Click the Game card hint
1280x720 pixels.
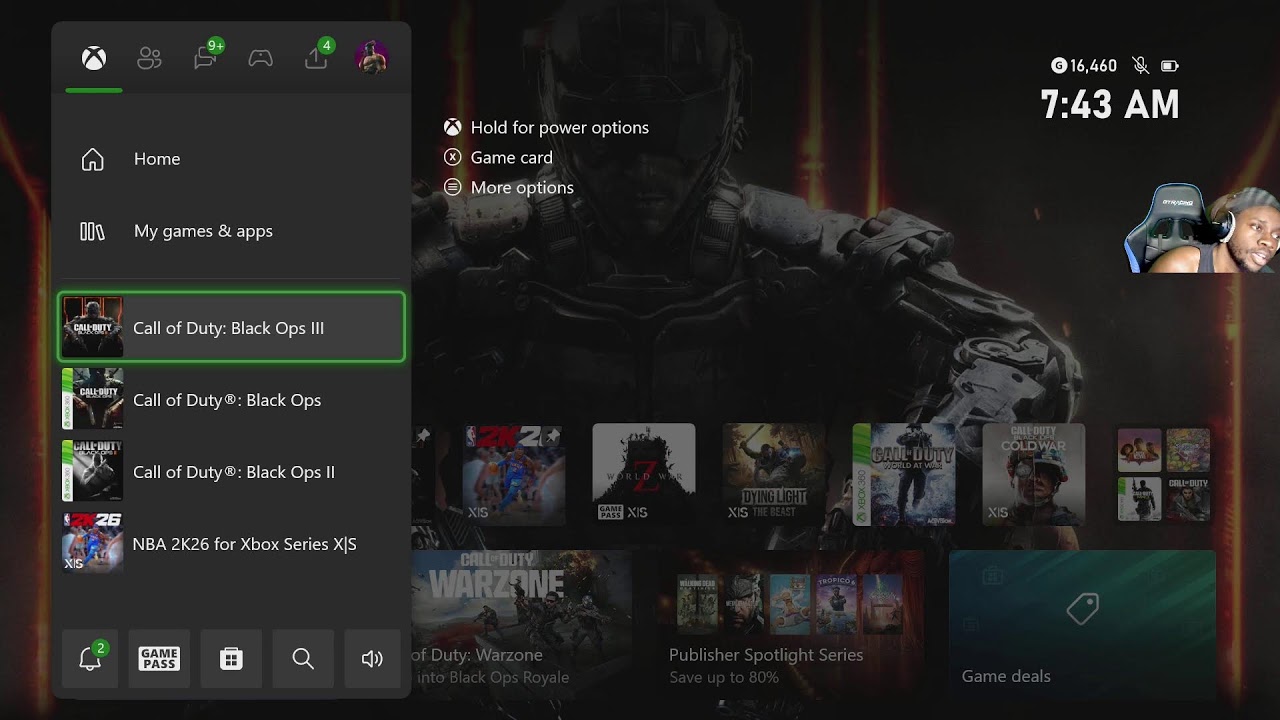tap(498, 157)
